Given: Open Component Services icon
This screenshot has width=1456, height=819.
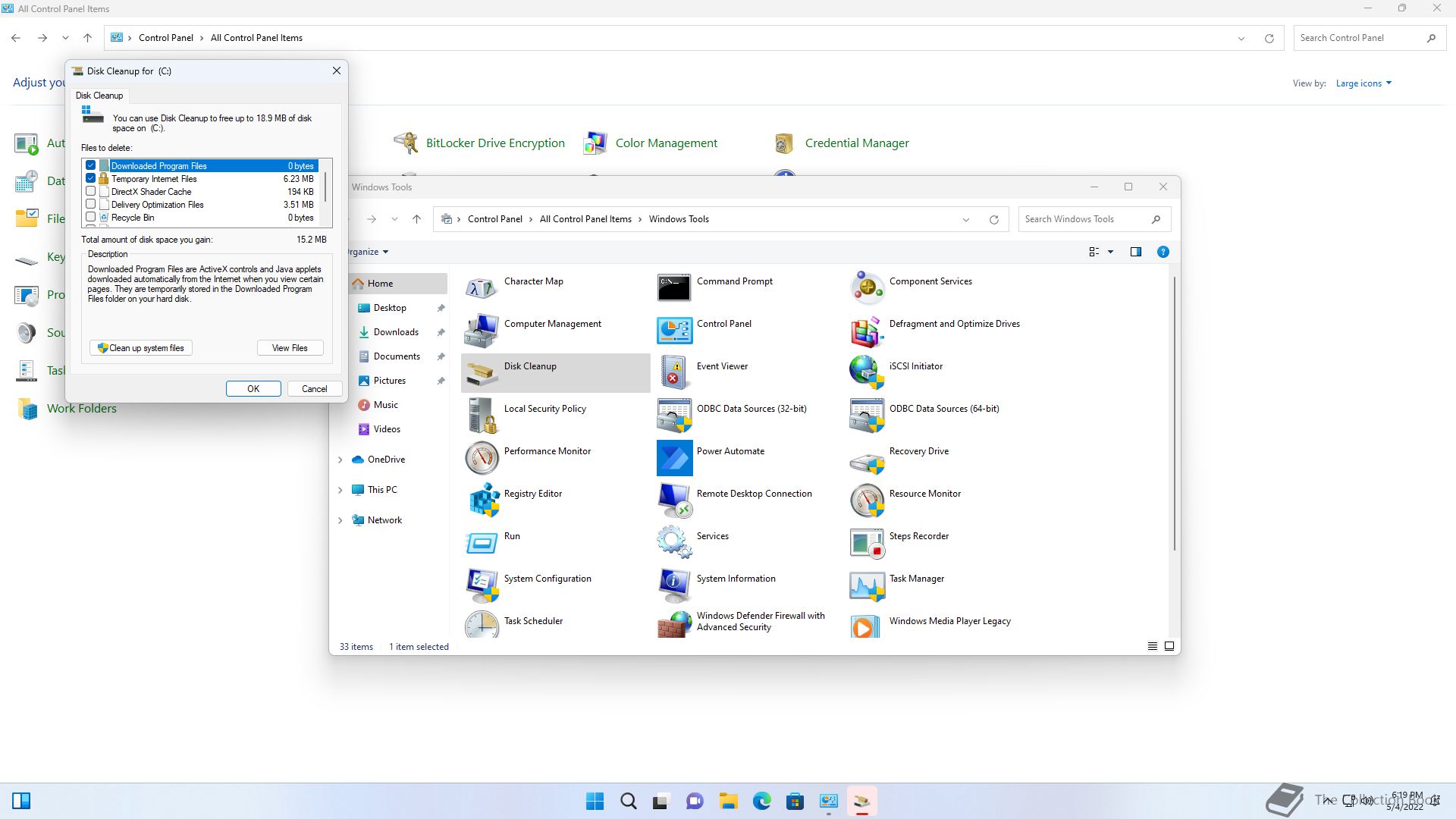Looking at the screenshot, I should (x=867, y=288).
